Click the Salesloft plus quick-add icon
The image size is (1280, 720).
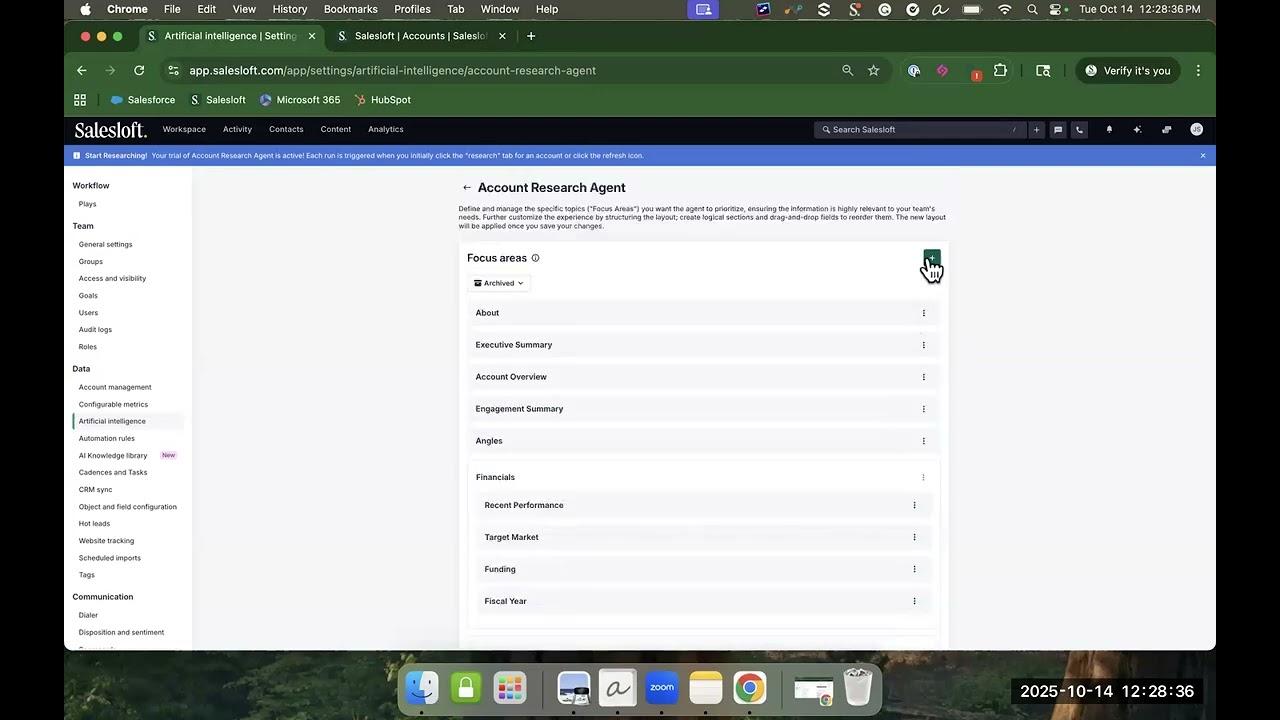click(x=1036, y=129)
